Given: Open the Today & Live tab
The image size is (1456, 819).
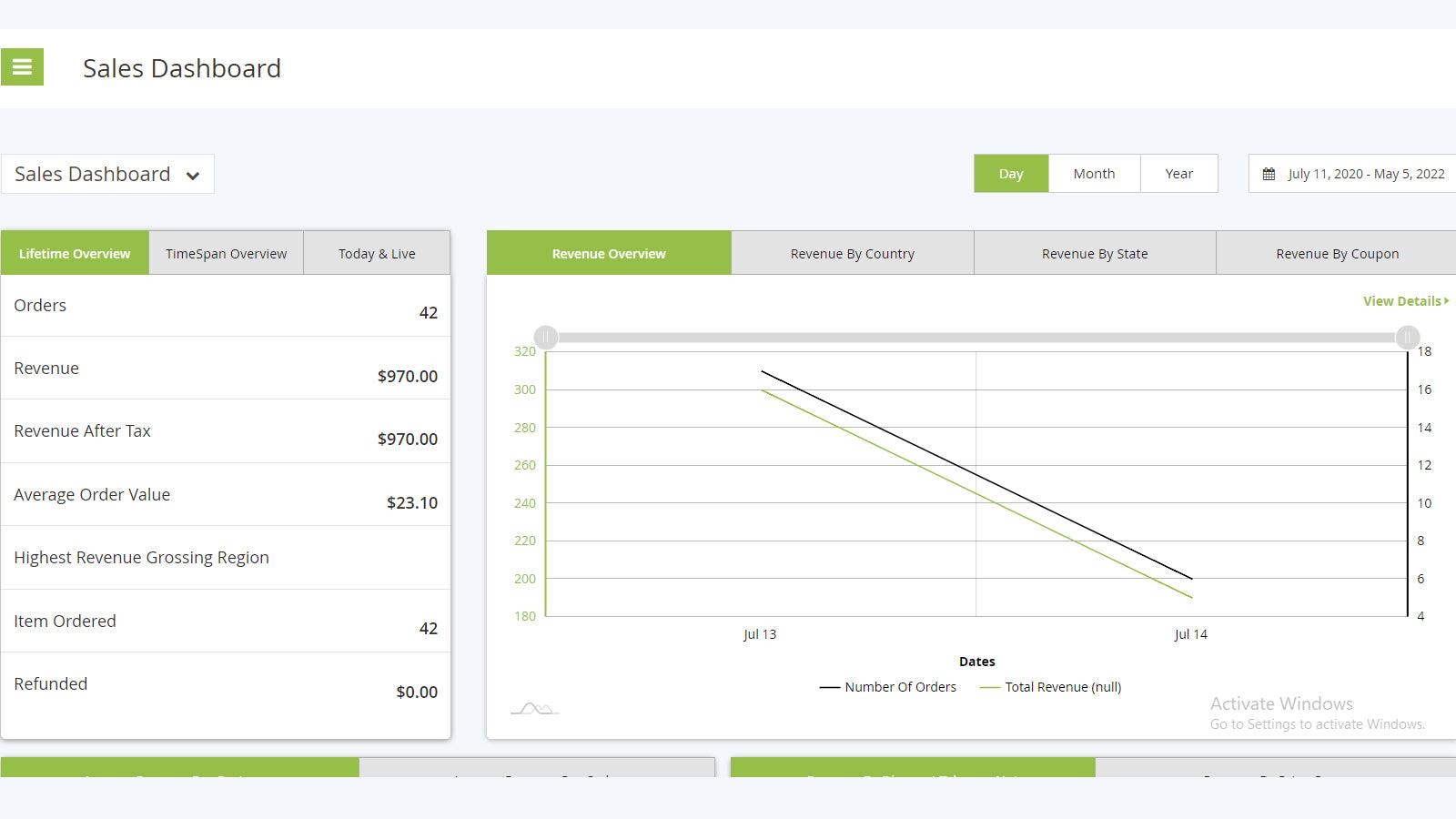Looking at the screenshot, I should tap(377, 253).
